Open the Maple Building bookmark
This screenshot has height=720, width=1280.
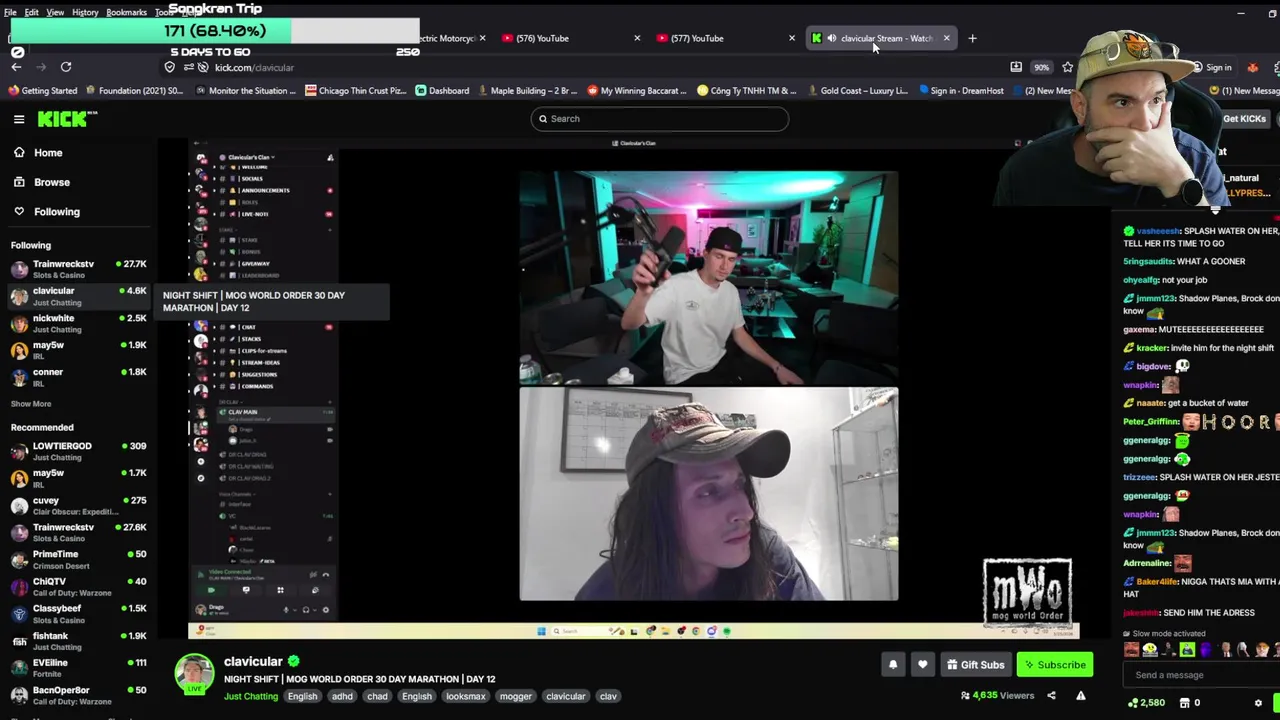530,91
